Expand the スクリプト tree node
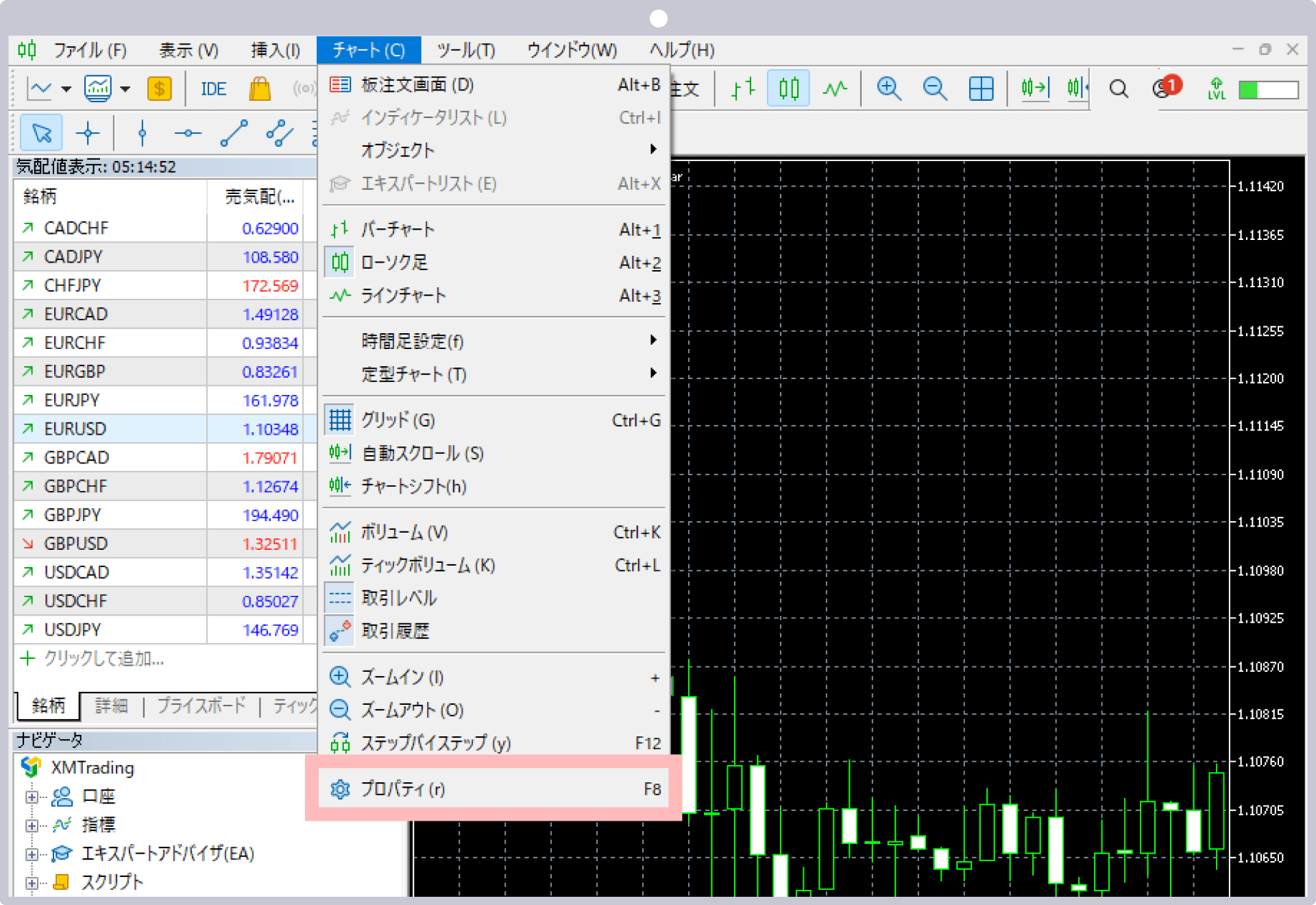Image resolution: width=1316 pixels, height=905 pixels. 32,883
